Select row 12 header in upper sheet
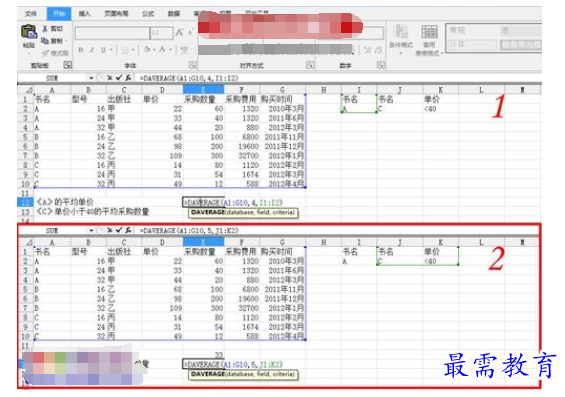The width and height of the screenshot is (565, 397). click(x=25, y=202)
